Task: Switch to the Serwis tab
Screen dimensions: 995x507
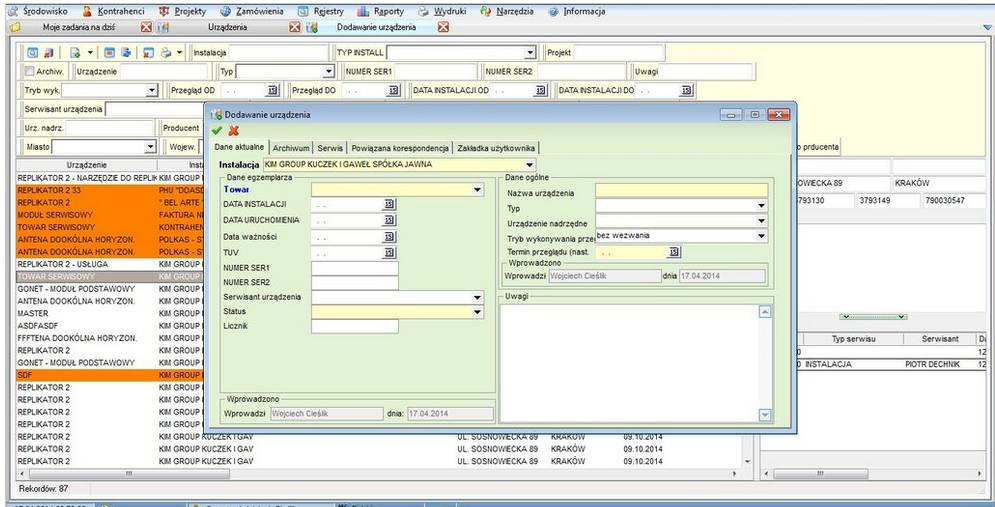Action: (x=330, y=148)
